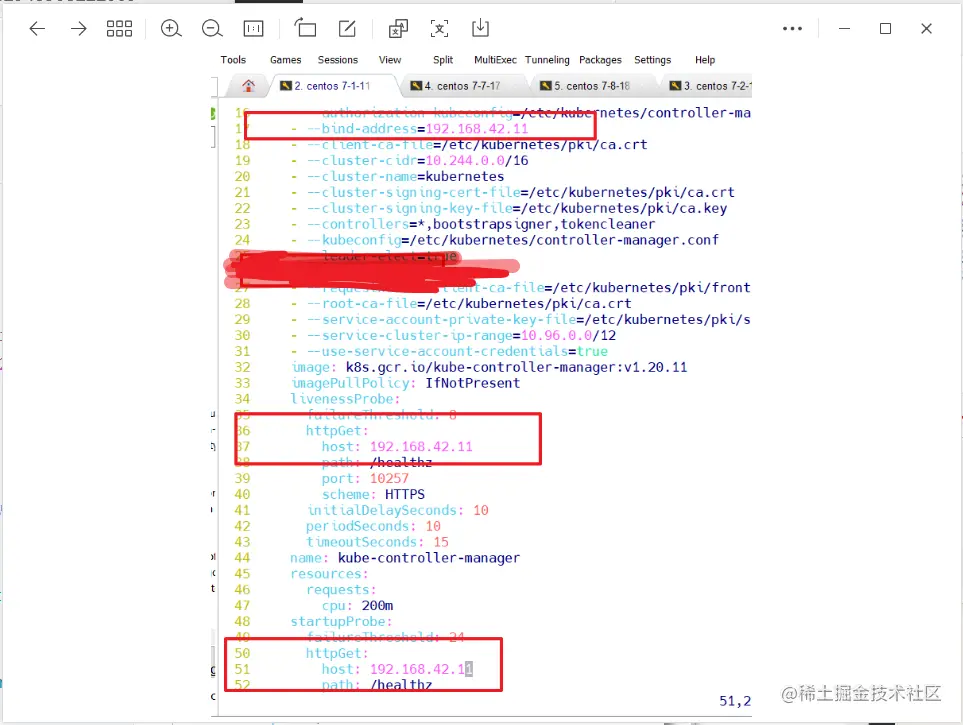963x725 pixels.
Task: Click livenessProbe on line 34
Action: click(x=345, y=399)
